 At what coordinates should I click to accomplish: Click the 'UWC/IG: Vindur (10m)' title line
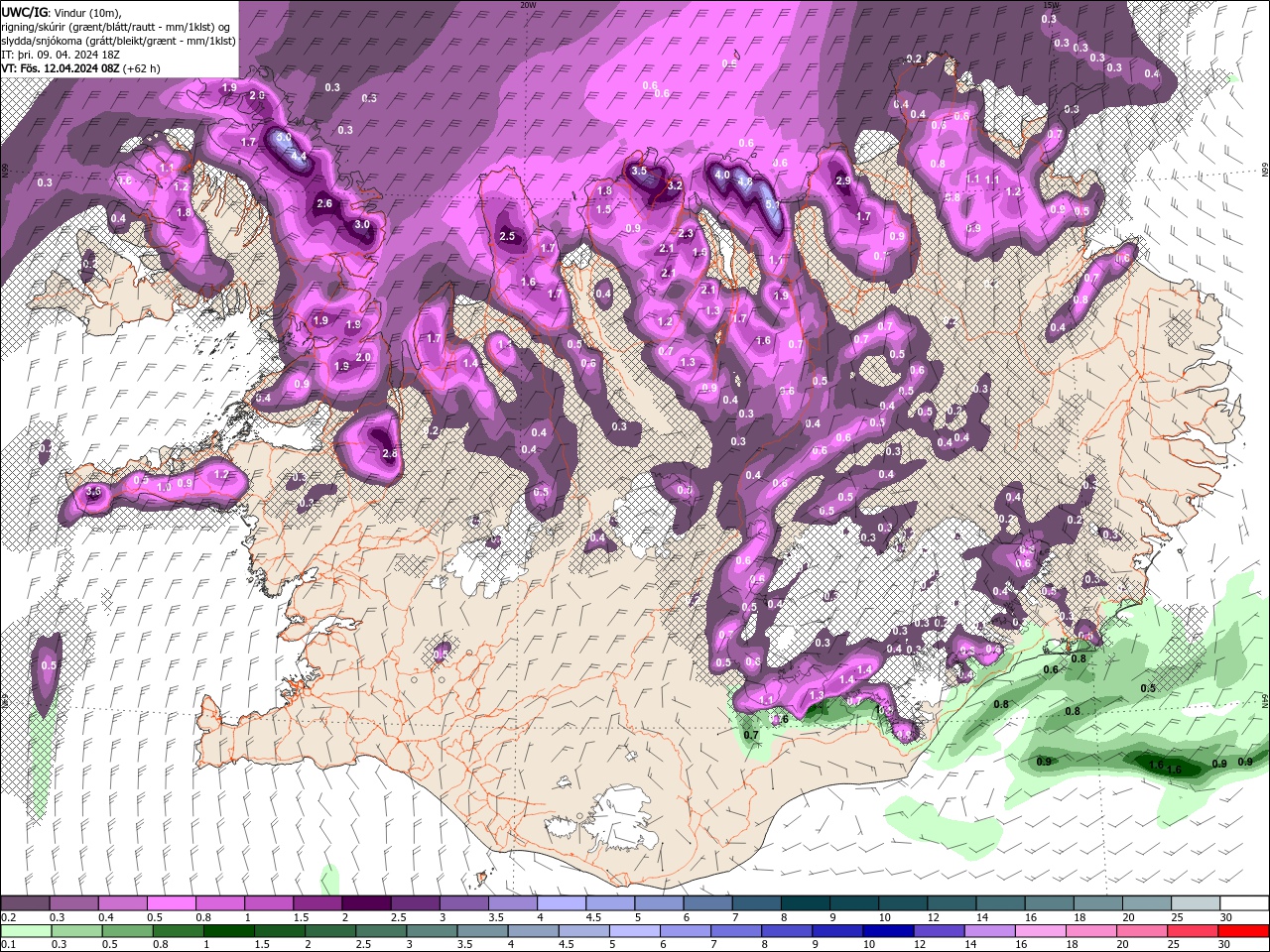[x=62, y=12]
